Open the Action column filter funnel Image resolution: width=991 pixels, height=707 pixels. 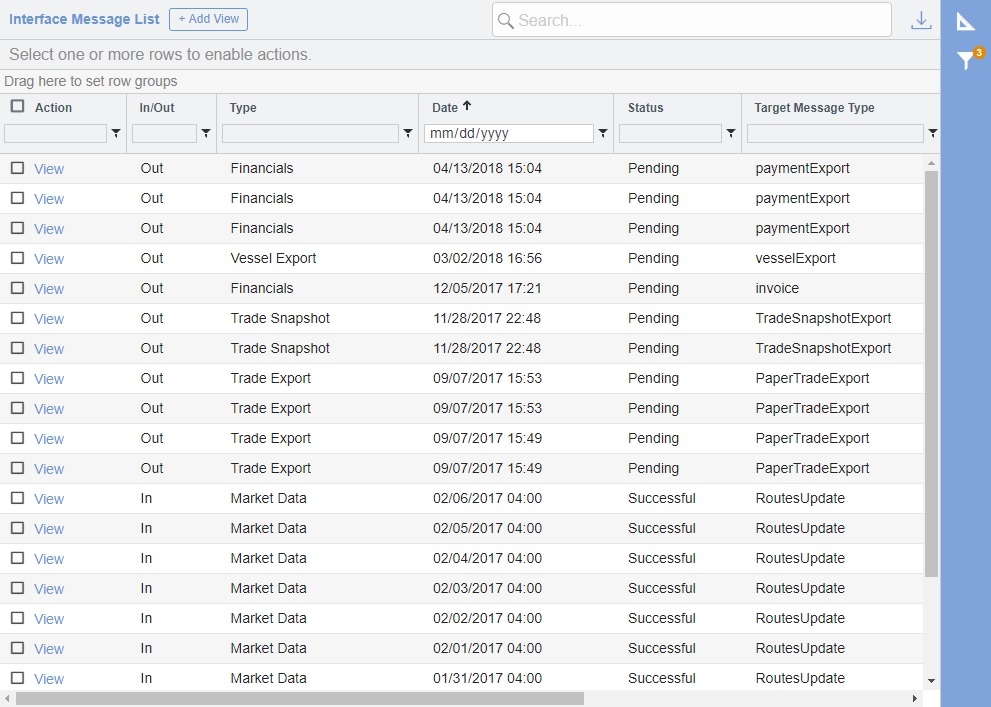coord(115,132)
